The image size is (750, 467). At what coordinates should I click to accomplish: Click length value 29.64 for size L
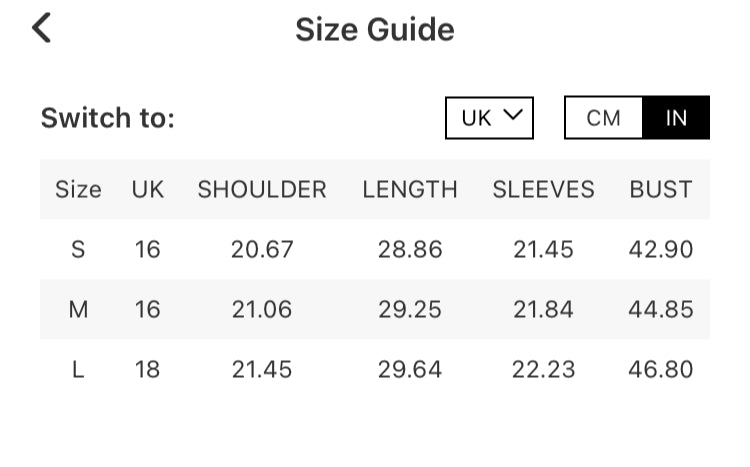tap(410, 369)
